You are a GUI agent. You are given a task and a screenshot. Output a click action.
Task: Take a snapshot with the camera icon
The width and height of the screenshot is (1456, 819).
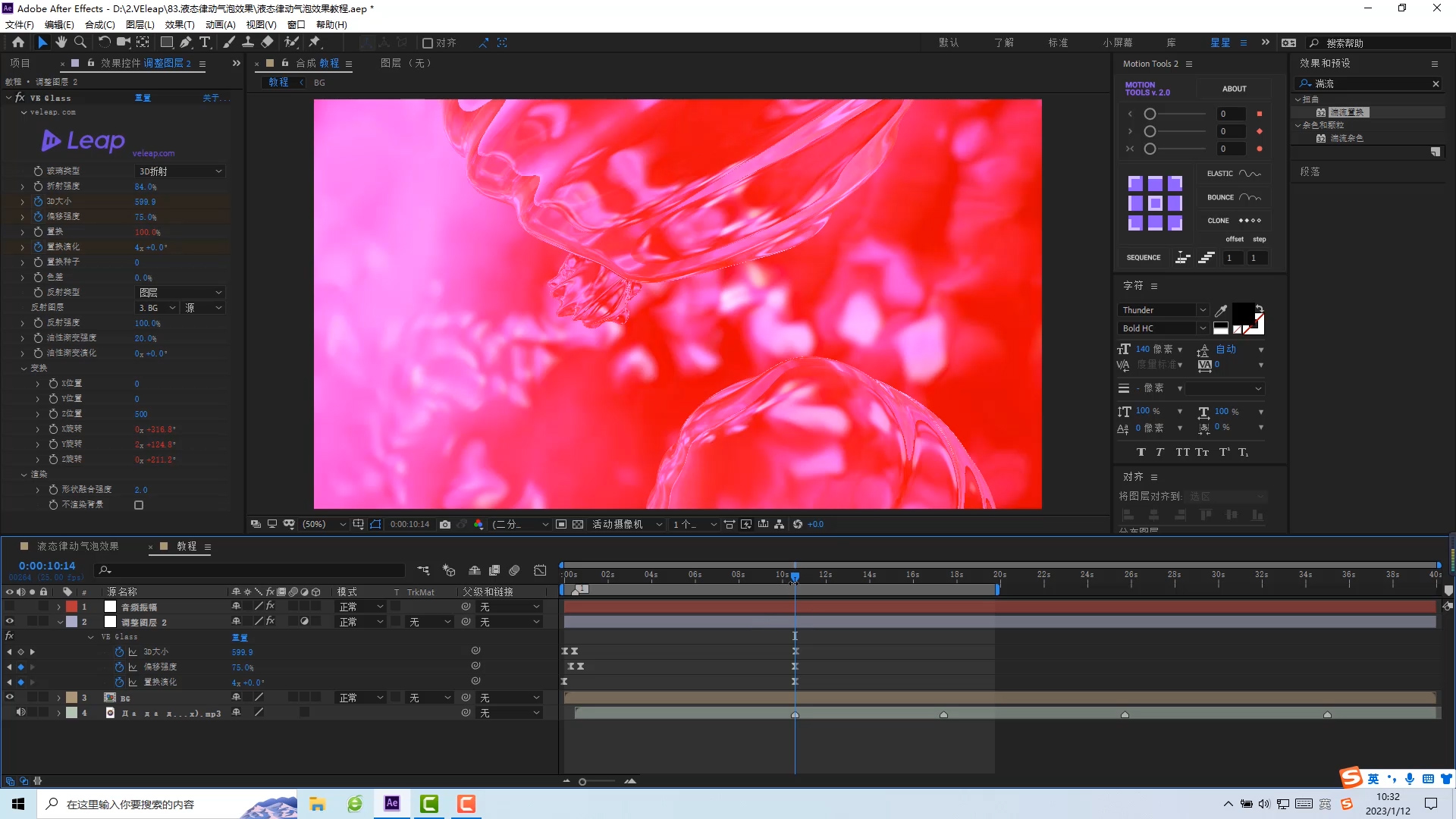[x=445, y=524]
